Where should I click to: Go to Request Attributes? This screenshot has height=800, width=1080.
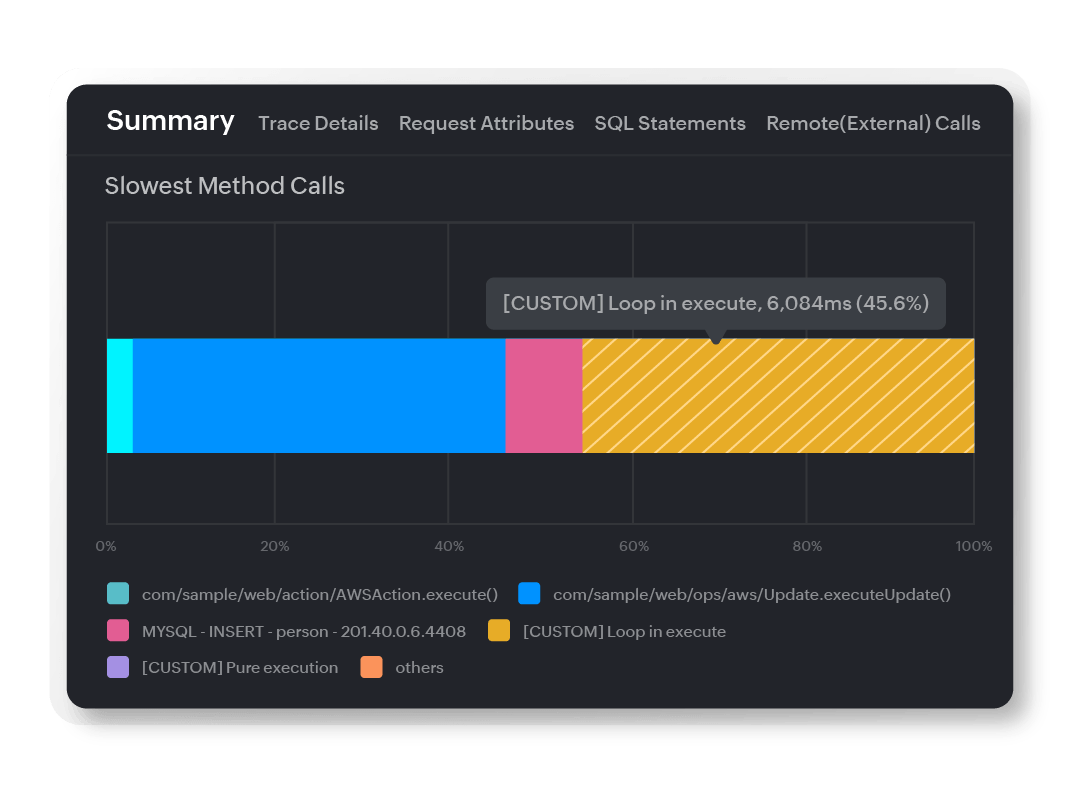486,123
